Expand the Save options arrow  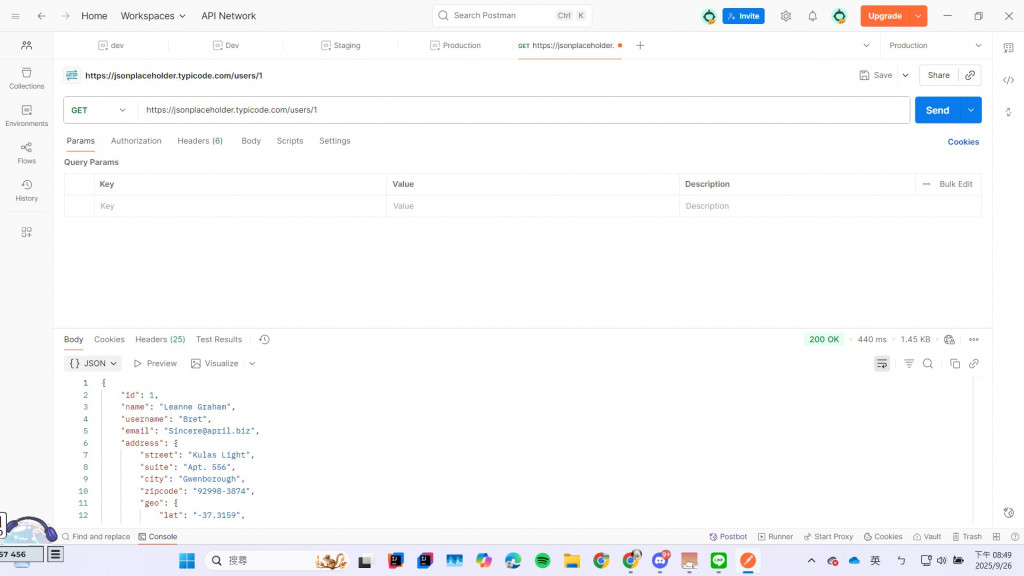[905, 75]
